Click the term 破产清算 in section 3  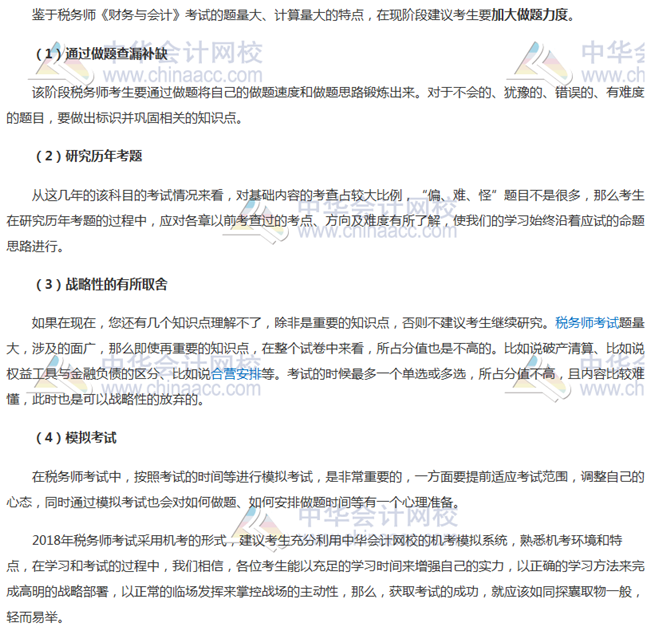[x=552, y=348]
